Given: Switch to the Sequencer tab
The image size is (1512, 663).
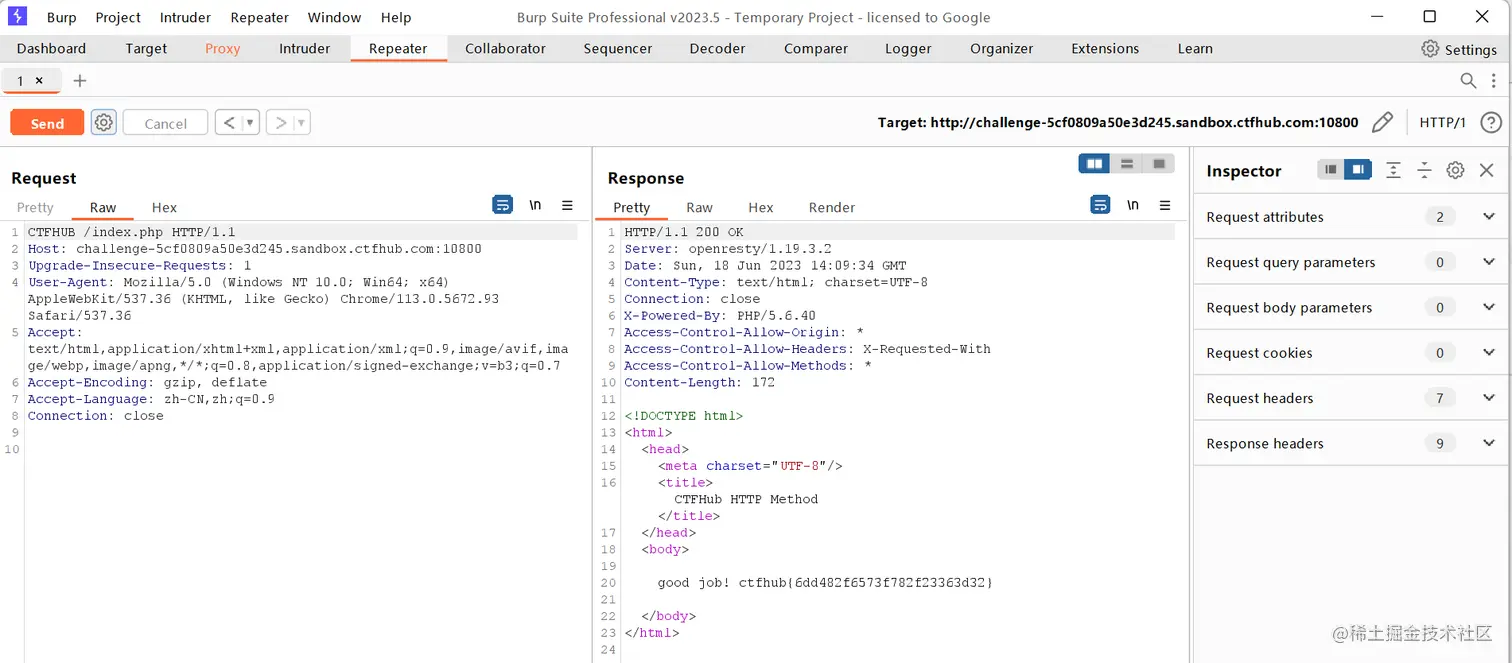Looking at the screenshot, I should point(618,49).
